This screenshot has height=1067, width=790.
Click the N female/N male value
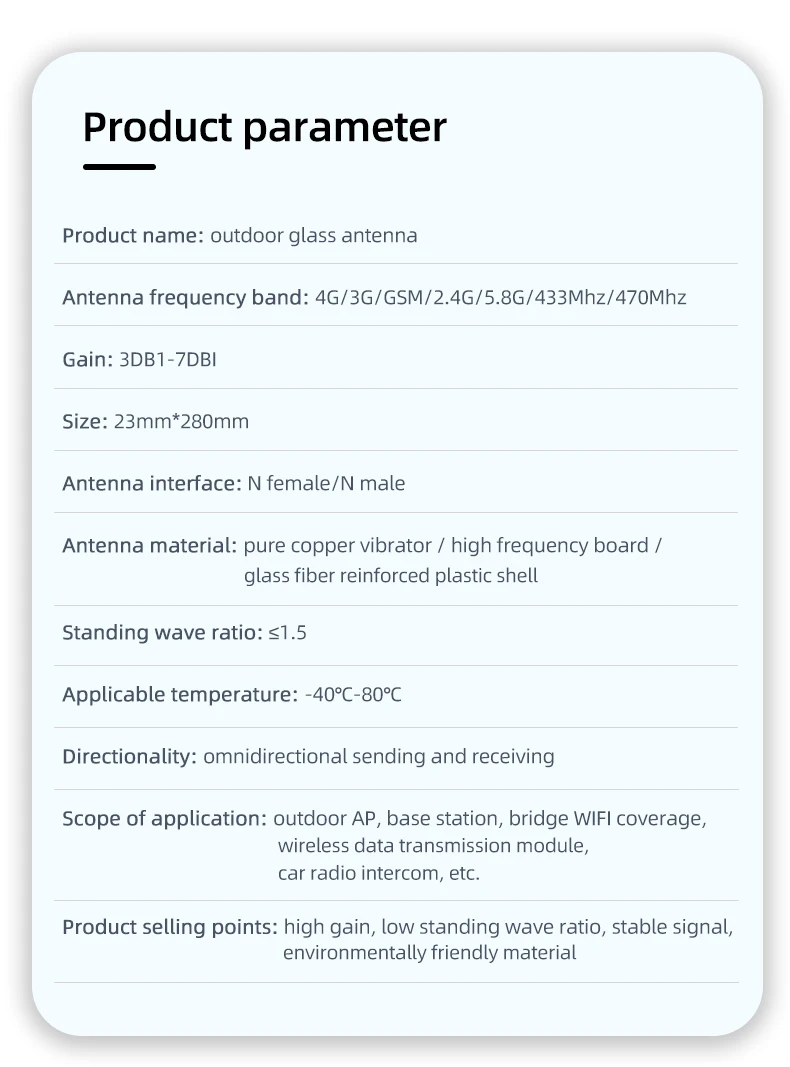[326, 483]
